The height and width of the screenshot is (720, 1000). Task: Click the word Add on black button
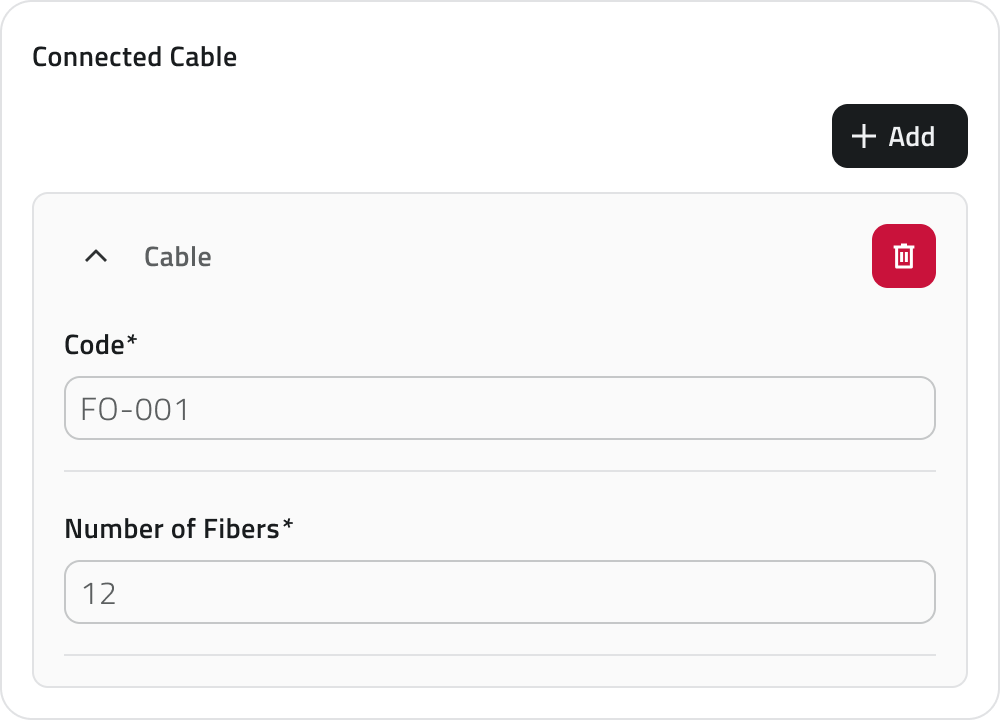[912, 137]
